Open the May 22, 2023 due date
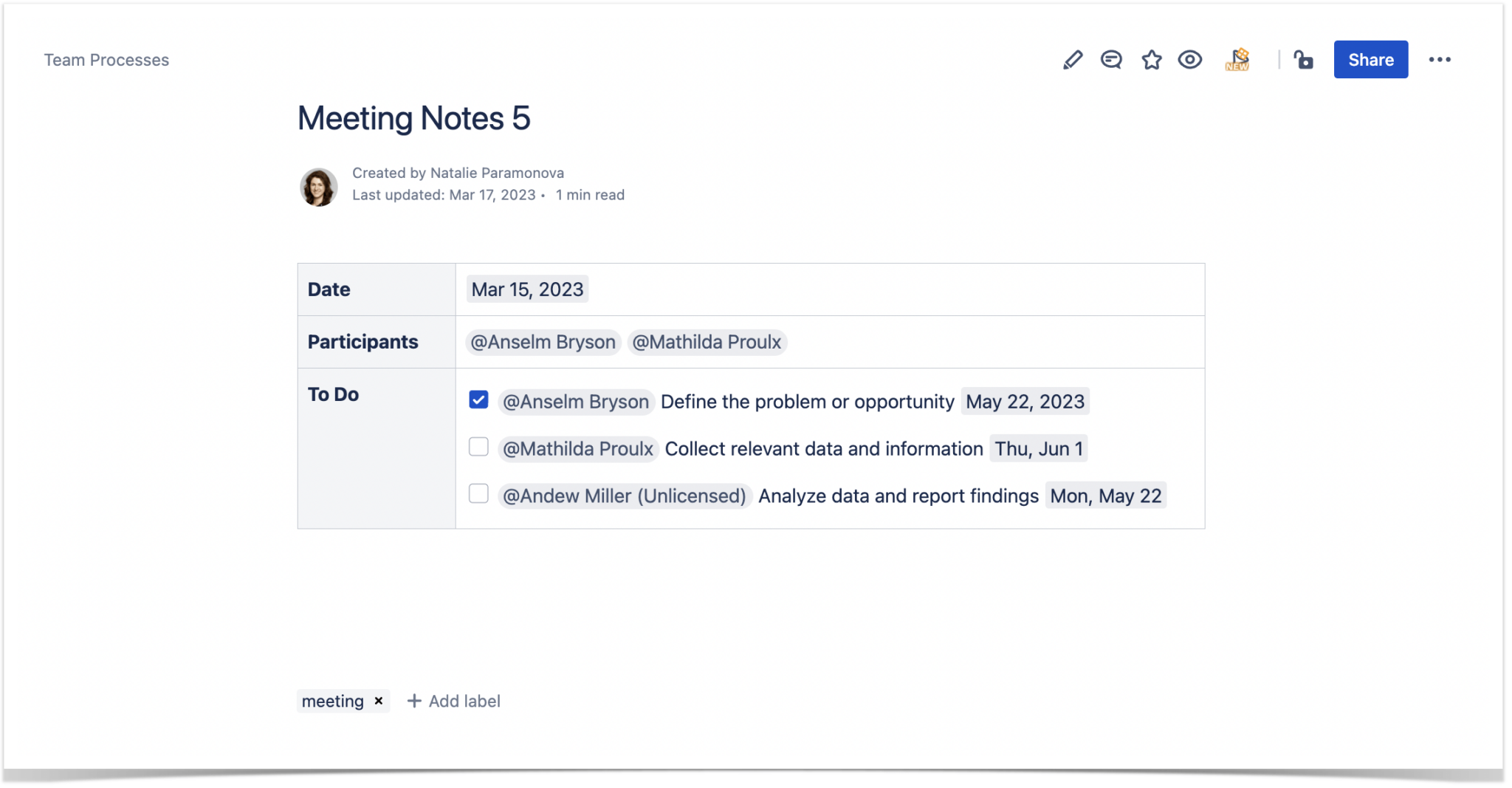Viewport: 1512px width, 788px height. coord(1025,401)
